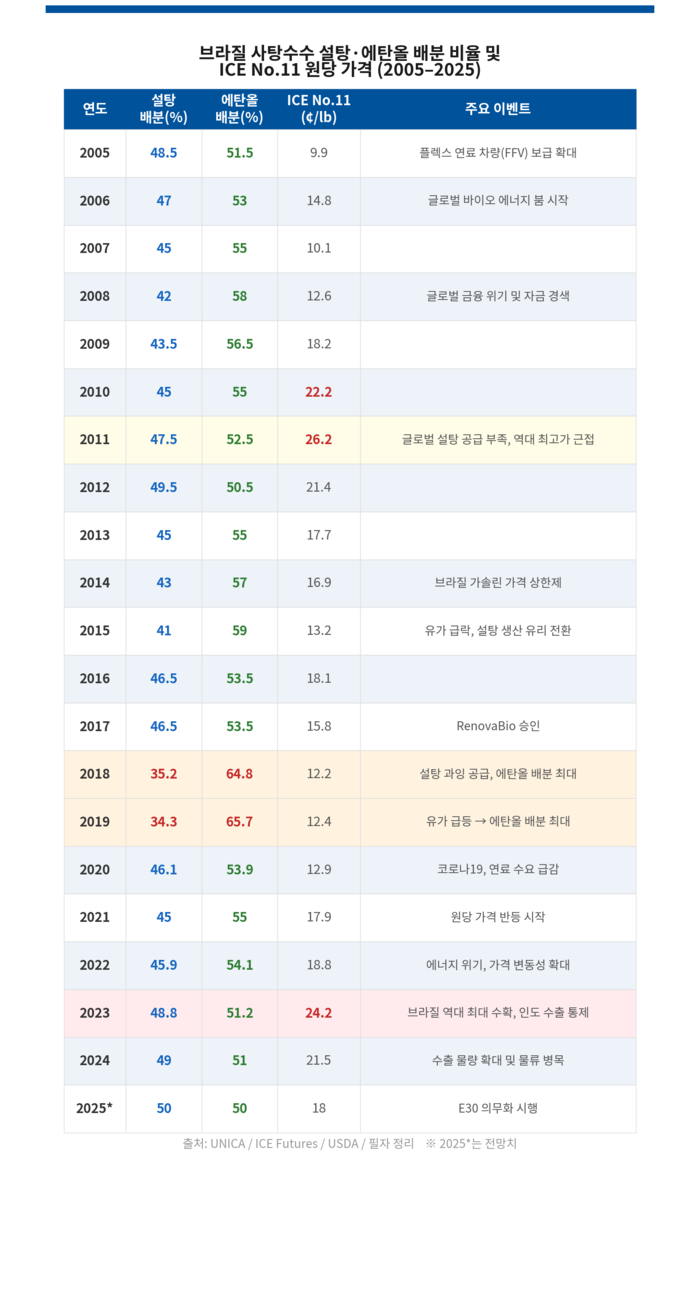This screenshot has height=1289, width=700.
Task: Click the 2018 sugar share 35.2
Action: [x=164, y=774]
